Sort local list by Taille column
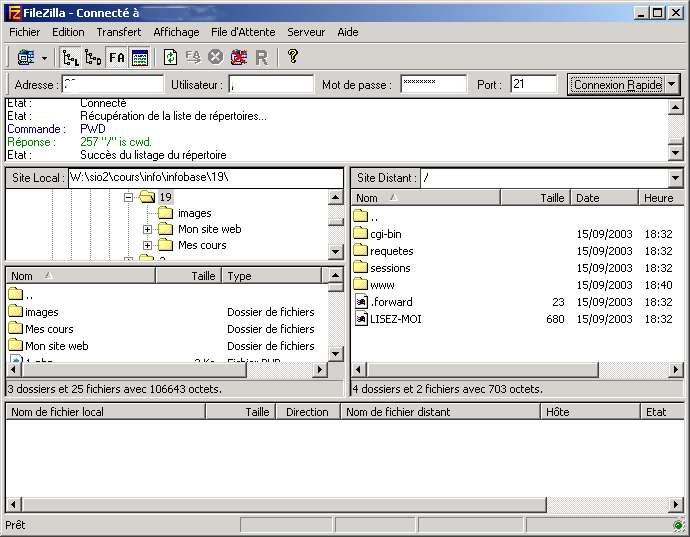The height and width of the screenshot is (537, 690). pos(189,276)
